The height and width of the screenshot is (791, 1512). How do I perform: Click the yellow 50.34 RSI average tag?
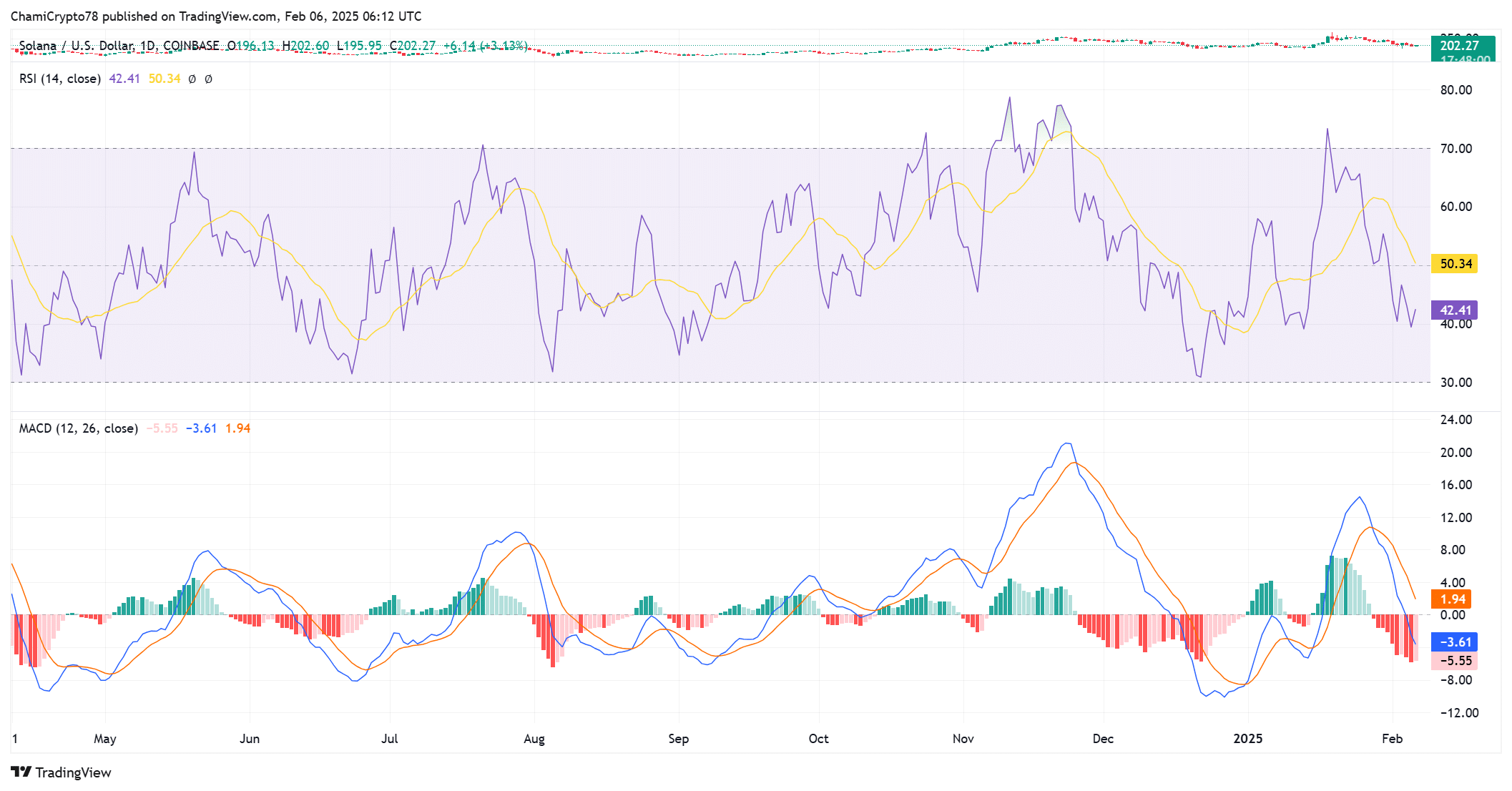tap(1455, 264)
